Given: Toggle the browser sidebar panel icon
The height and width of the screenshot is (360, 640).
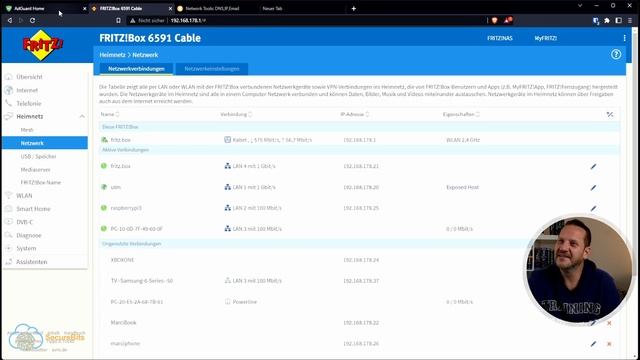Looking at the screenshot, I should pos(618,20).
